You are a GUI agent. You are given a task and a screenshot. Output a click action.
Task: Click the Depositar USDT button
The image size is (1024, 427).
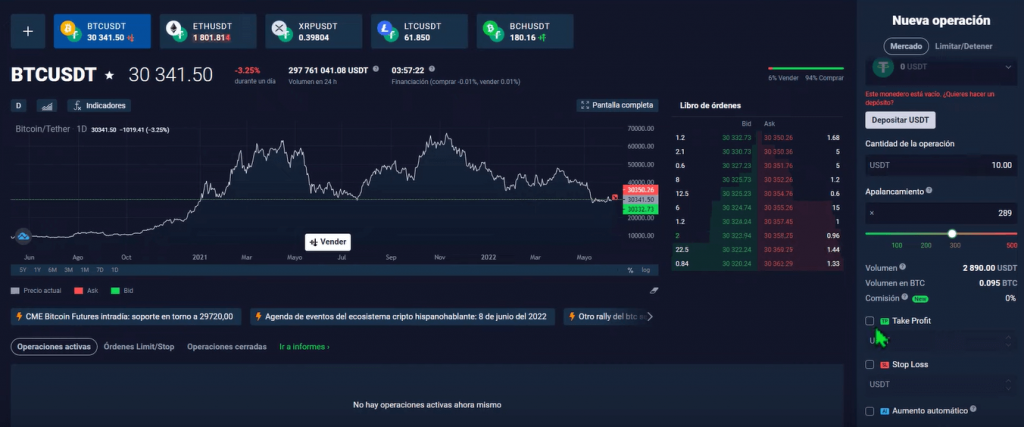click(901, 120)
